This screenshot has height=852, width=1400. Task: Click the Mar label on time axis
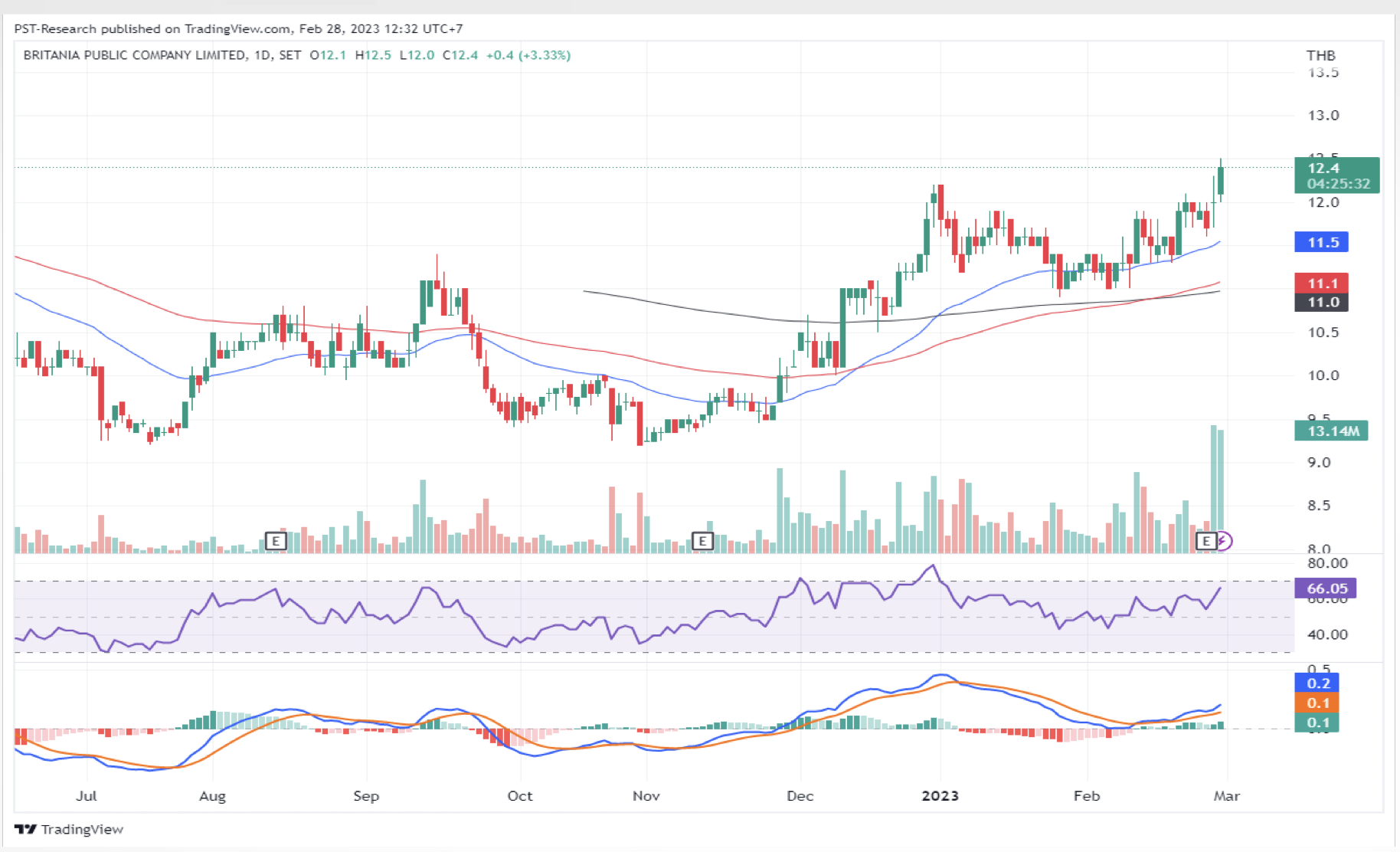click(1227, 795)
